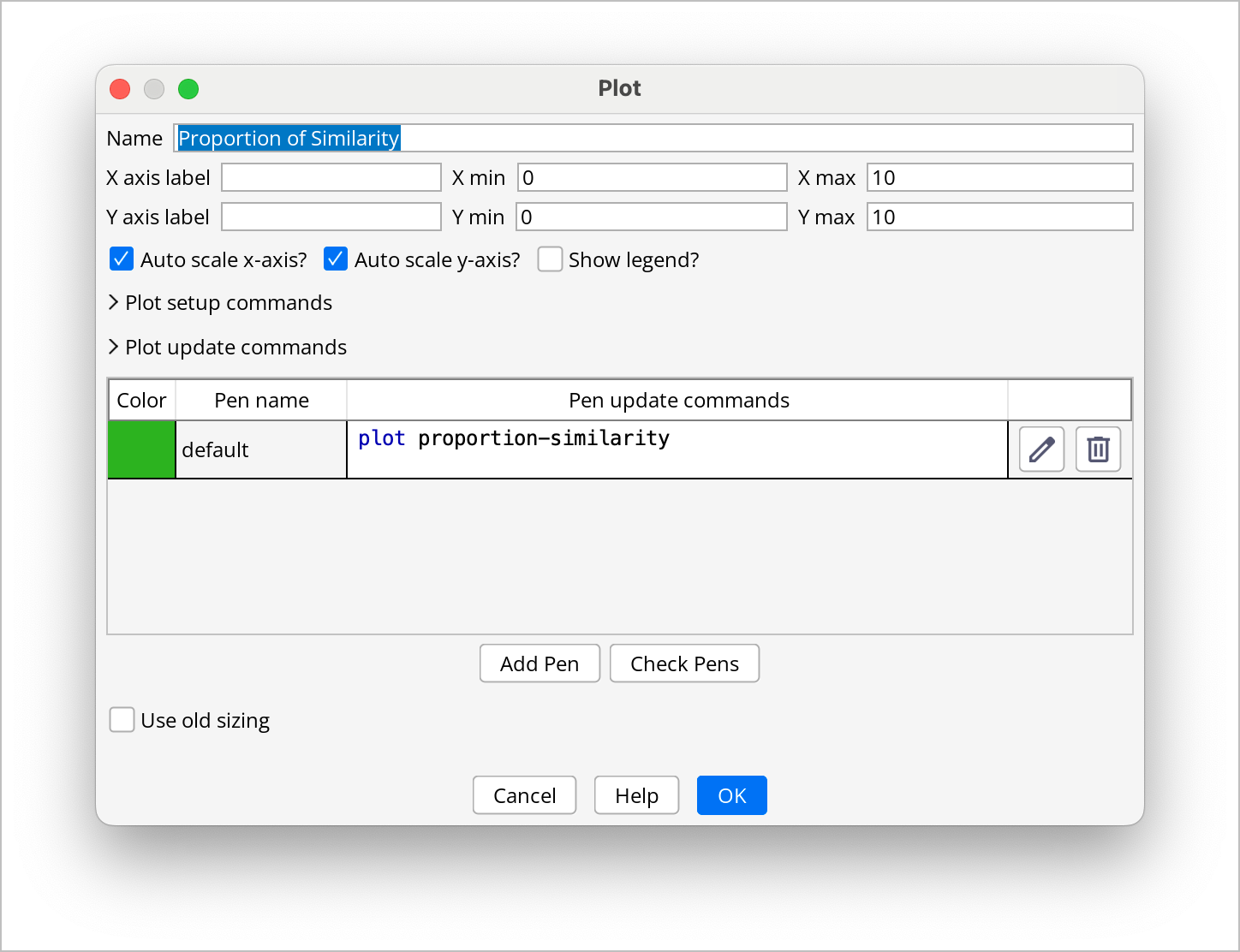Confirm the plot with OK
1240x952 pixels.
[731, 795]
